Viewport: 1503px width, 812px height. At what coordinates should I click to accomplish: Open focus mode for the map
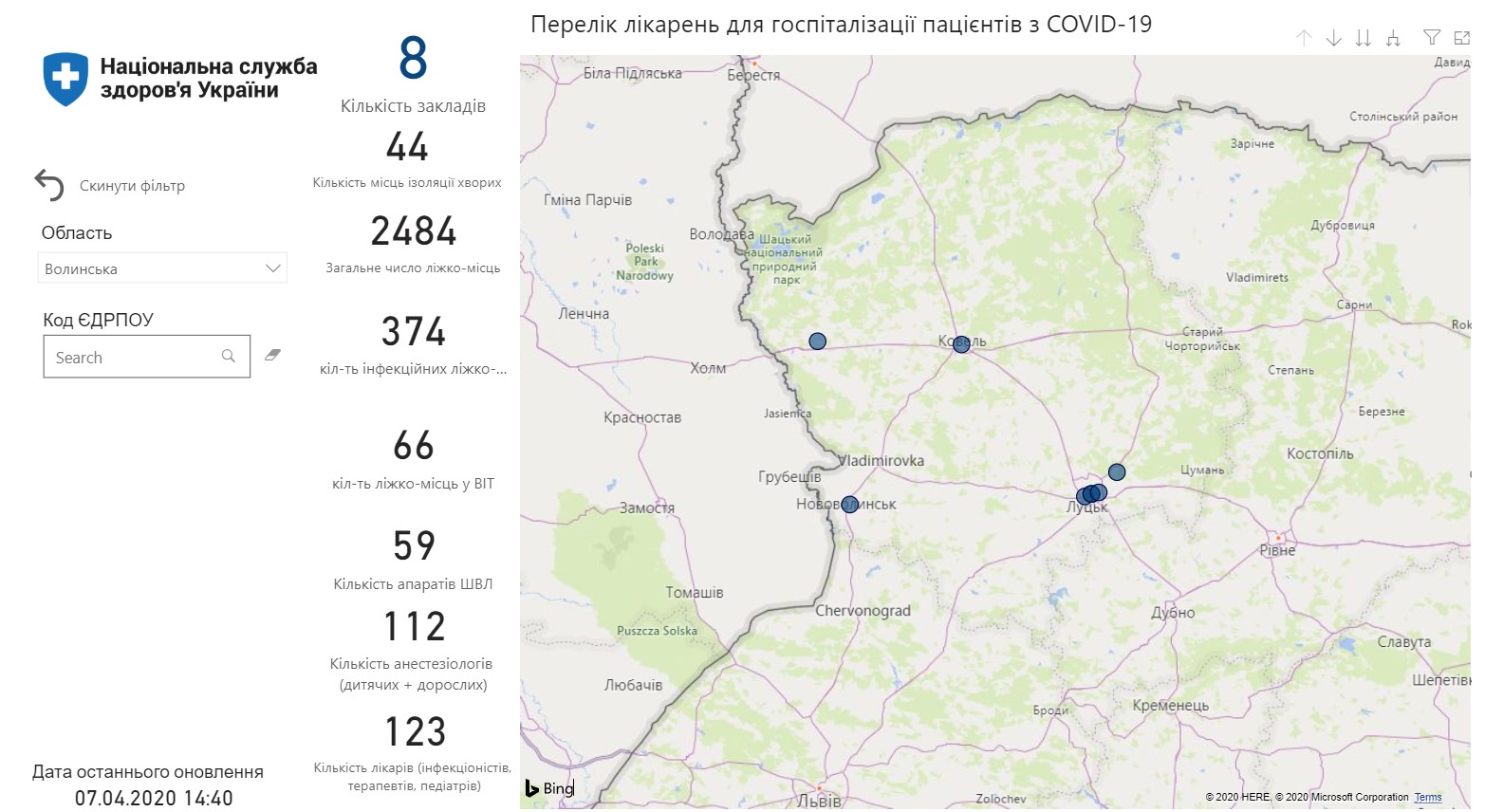(x=1461, y=38)
